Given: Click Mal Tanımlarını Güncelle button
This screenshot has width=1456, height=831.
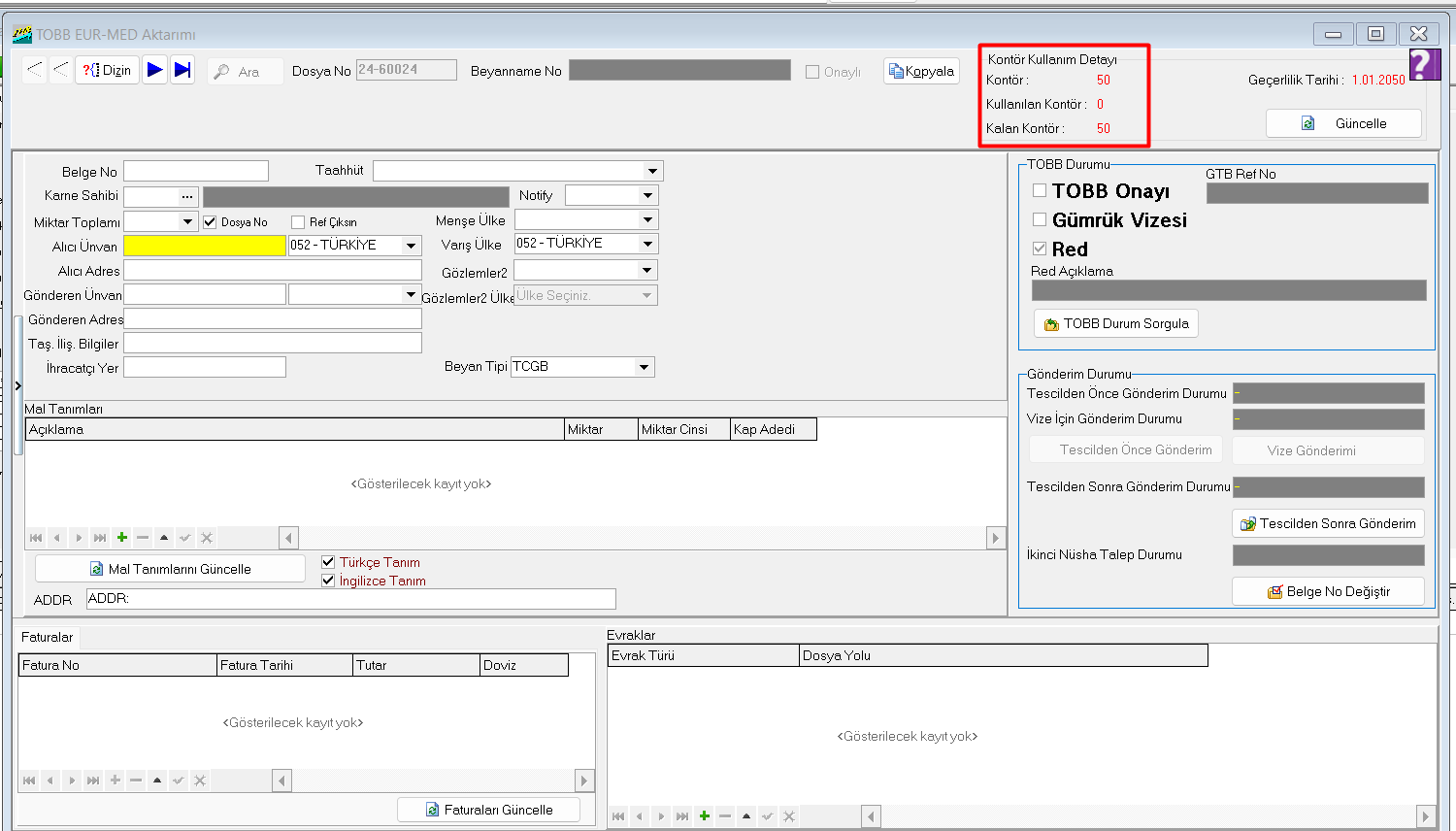Looking at the screenshot, I should coord(171,569).
